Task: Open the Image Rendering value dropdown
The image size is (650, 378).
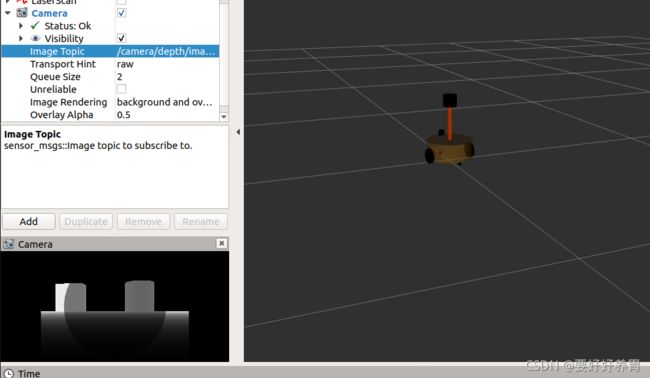Action: (x=167, y=102)
